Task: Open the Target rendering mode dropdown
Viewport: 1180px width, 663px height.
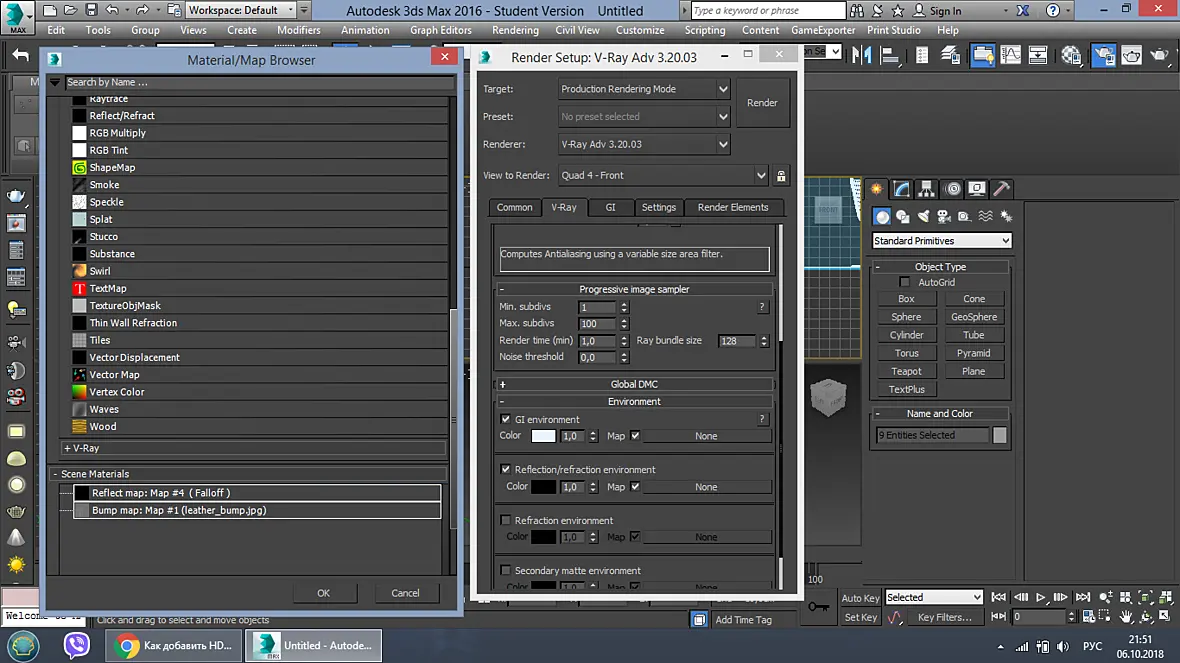Action: point(644,89)
